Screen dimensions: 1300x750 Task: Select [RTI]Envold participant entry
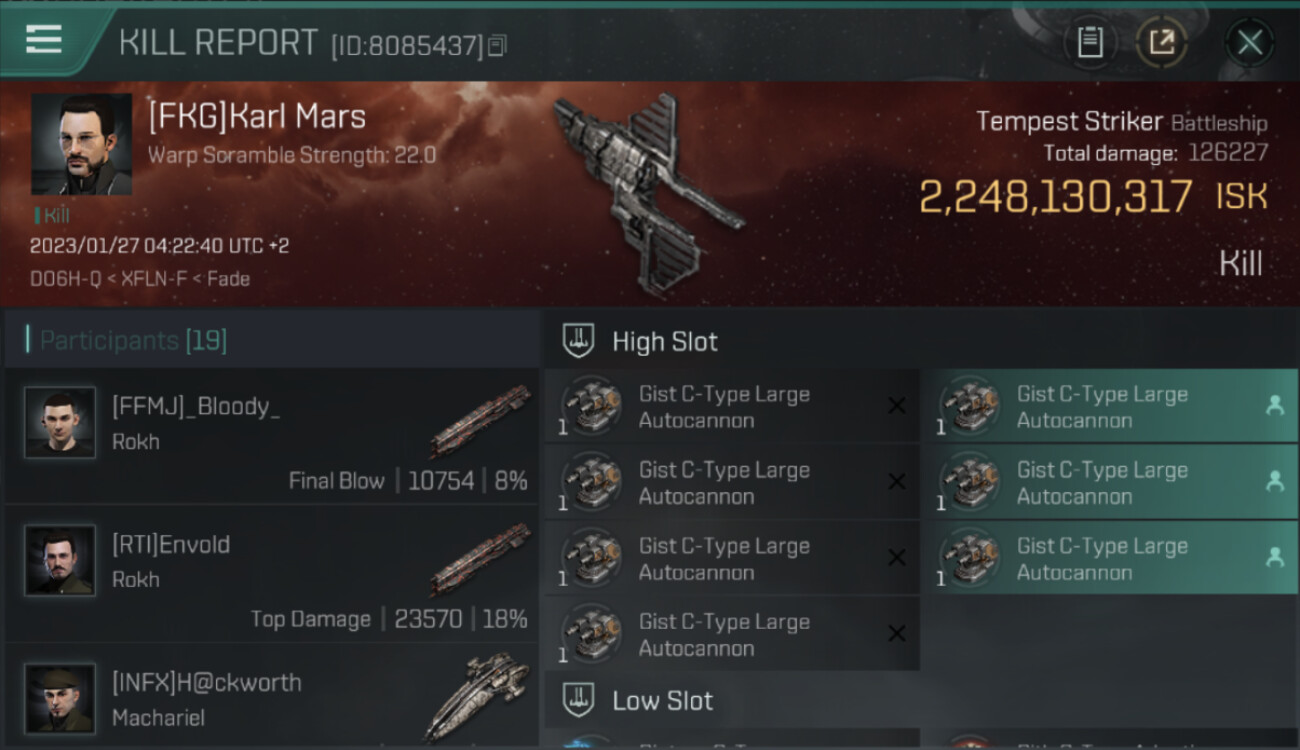tap(272, 574)
